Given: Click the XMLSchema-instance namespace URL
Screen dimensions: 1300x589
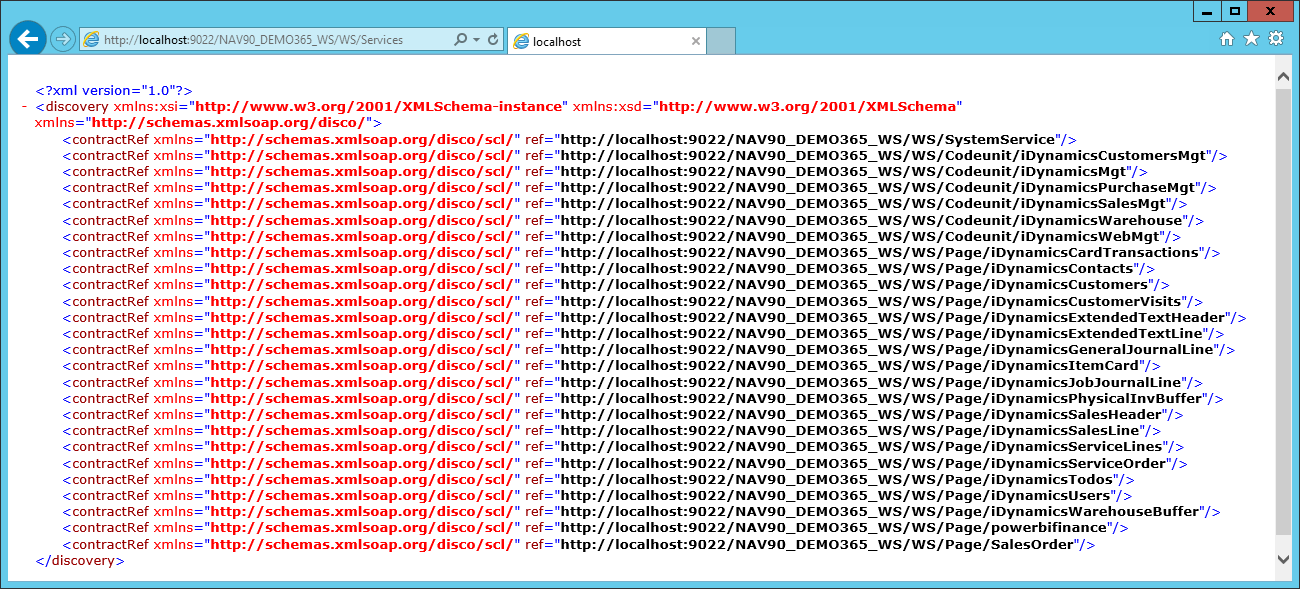Looking at the screenshot, I should [379, 106].
